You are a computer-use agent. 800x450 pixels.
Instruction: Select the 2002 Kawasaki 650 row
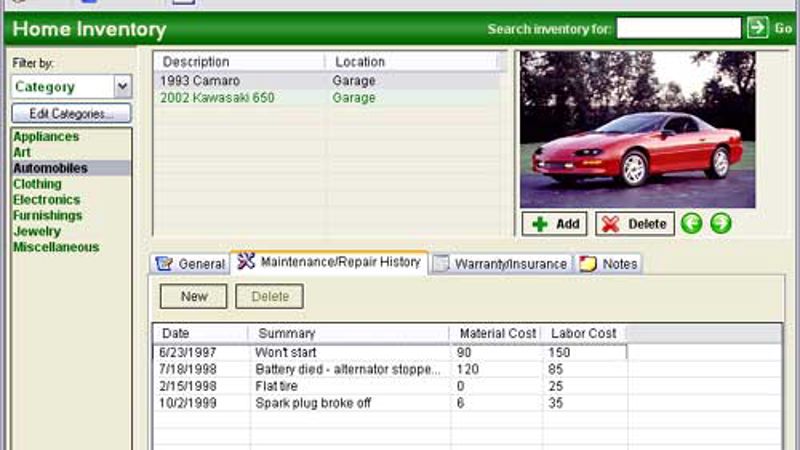(x=327, y=97)
